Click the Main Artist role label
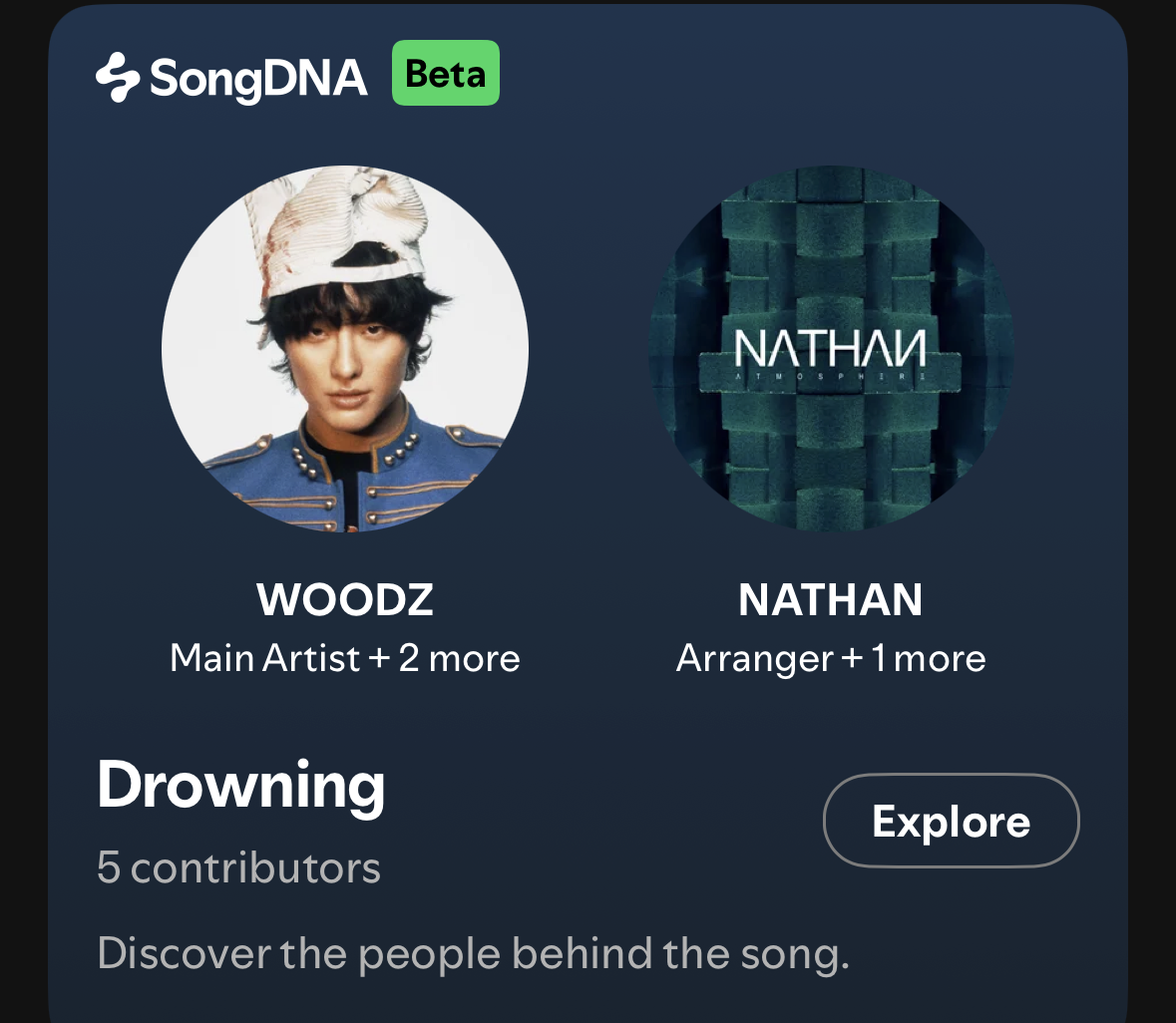 (x=264, y=659)
